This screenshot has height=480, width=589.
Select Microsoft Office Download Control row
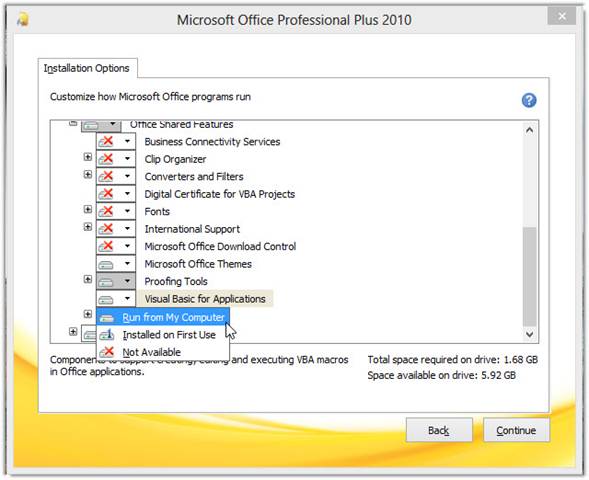point(220,246)
